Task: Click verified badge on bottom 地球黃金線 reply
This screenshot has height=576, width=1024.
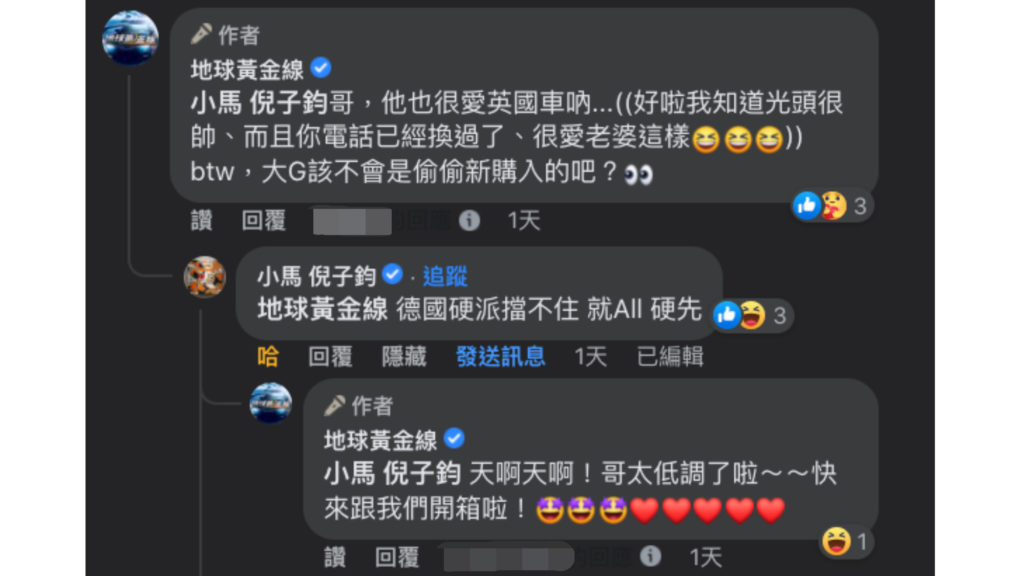Action: coord(454,438)
